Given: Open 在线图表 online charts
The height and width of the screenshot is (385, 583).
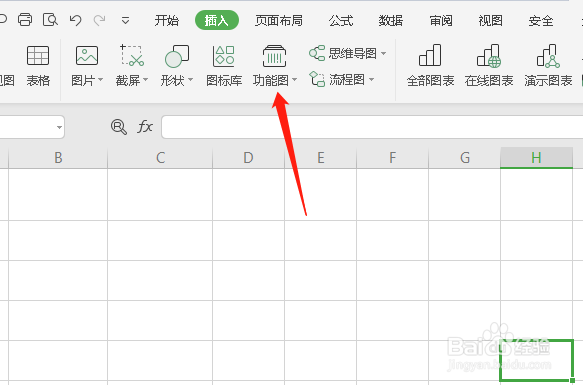Looking at the screenshot, I should [x=489, y=66].
